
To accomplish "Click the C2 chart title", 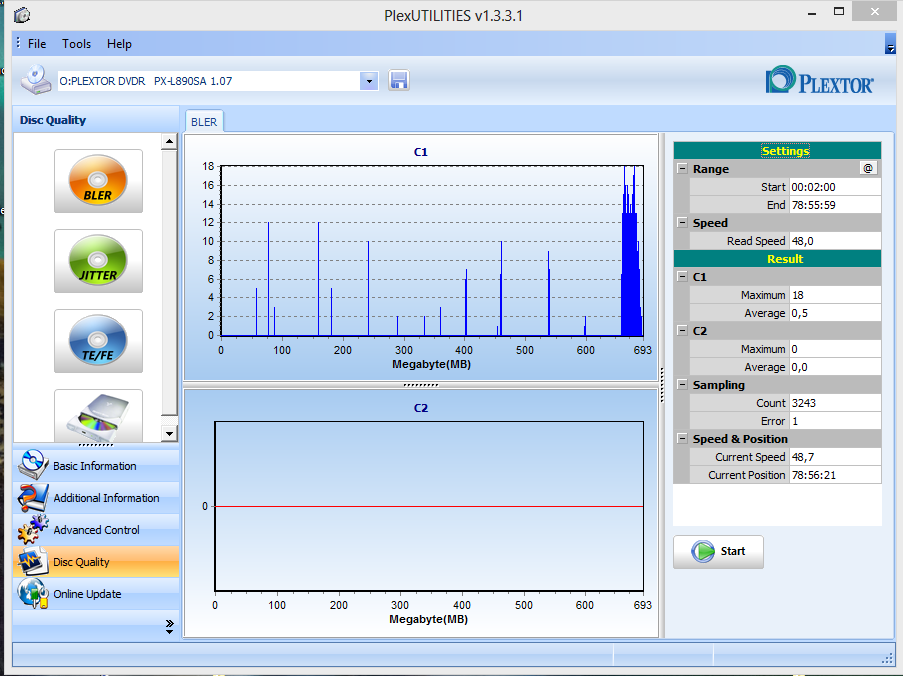I will [420, 408].
